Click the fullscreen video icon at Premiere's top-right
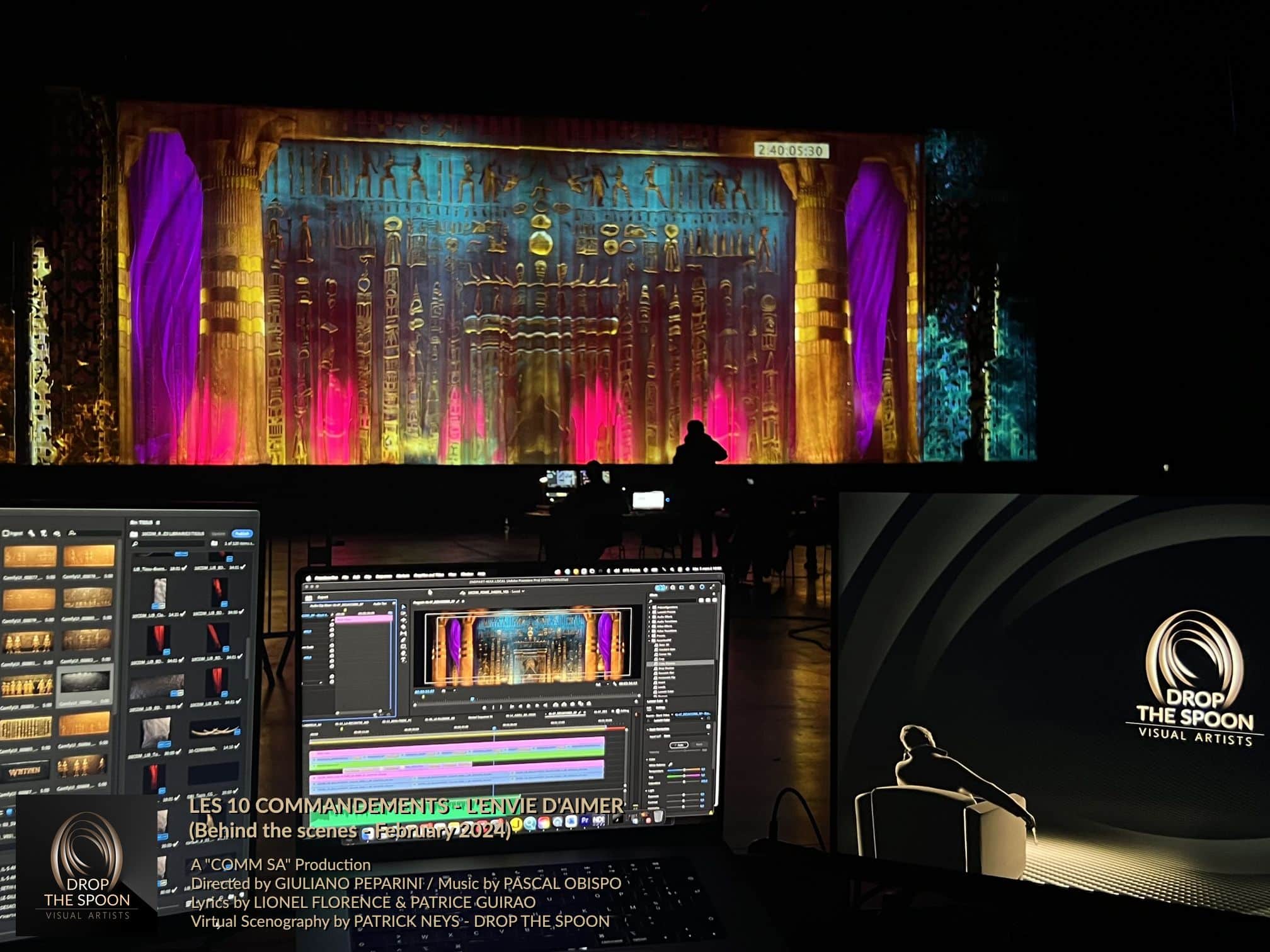This screenshot has width=1270, height=952. click(x=712, y=587)
